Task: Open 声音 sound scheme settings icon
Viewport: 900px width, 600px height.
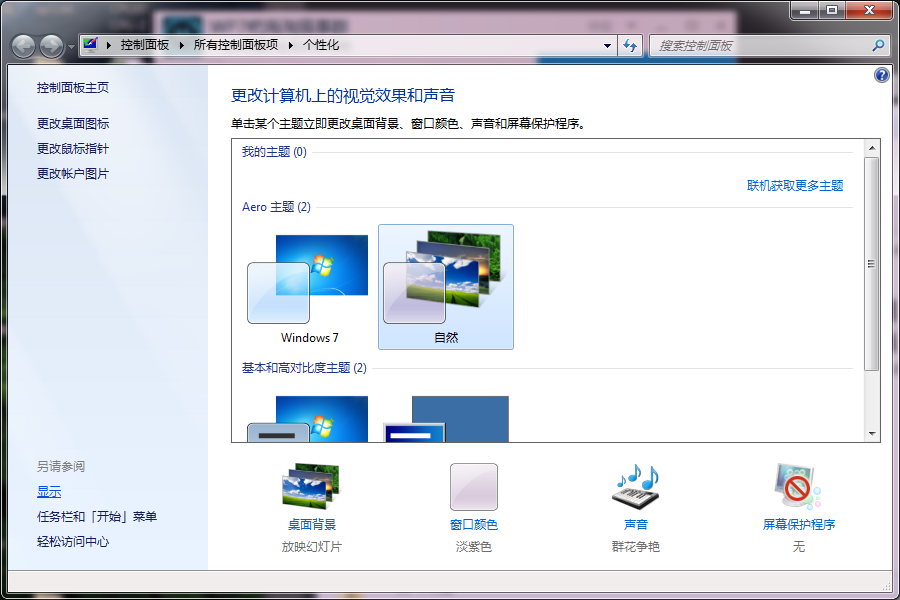Action: coord(635,486)
